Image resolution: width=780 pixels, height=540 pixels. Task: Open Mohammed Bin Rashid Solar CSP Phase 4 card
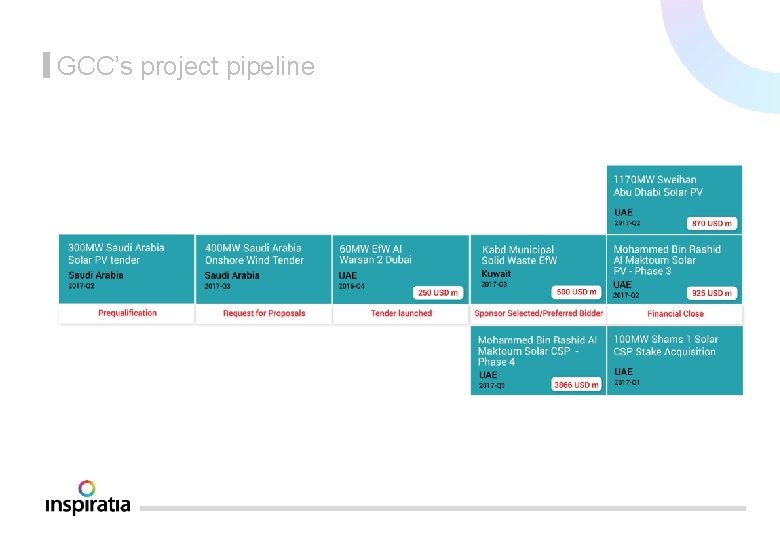[538, 360]
